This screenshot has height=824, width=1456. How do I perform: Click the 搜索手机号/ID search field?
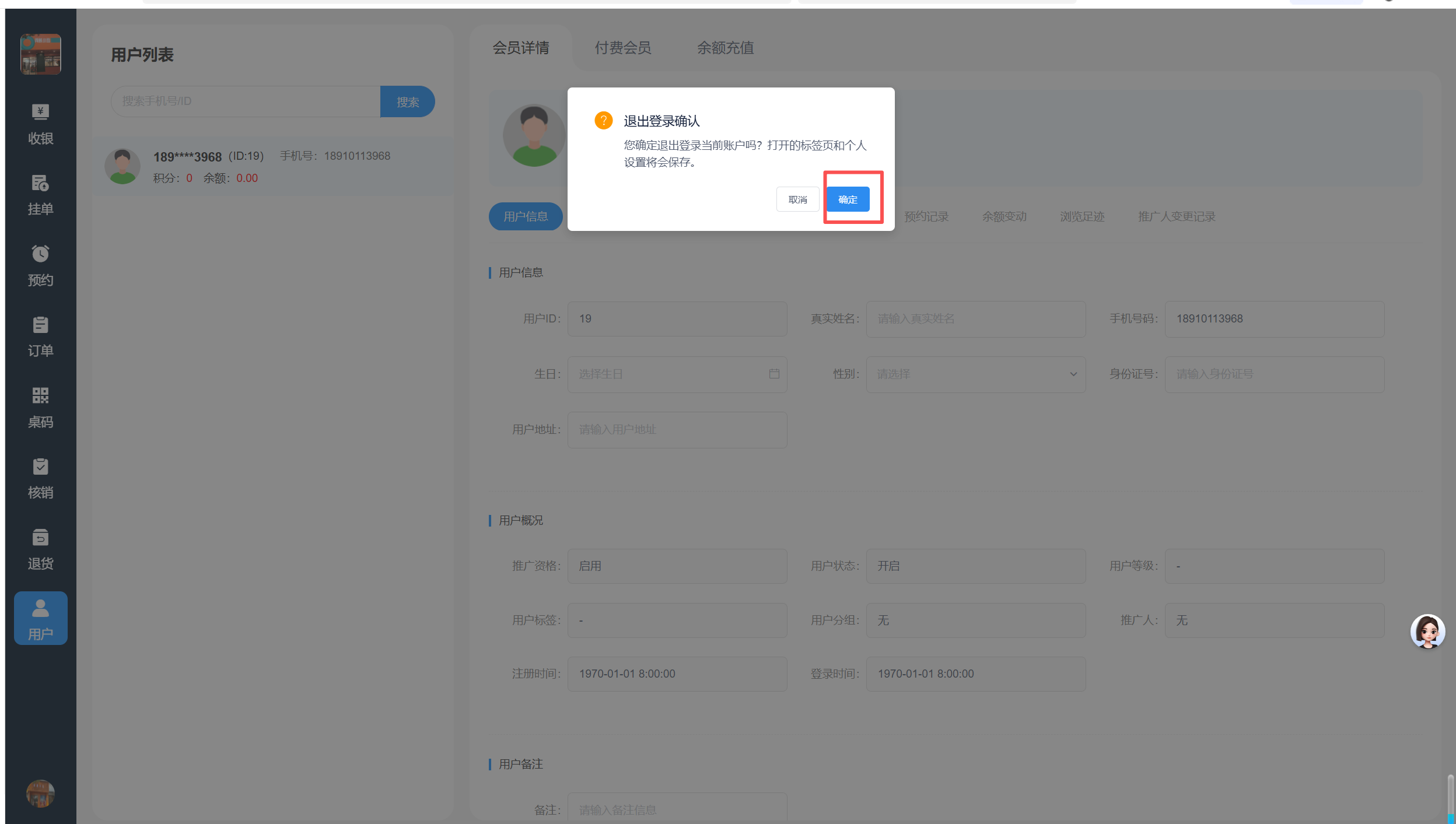pyautogui.click(x=245, y=101)
